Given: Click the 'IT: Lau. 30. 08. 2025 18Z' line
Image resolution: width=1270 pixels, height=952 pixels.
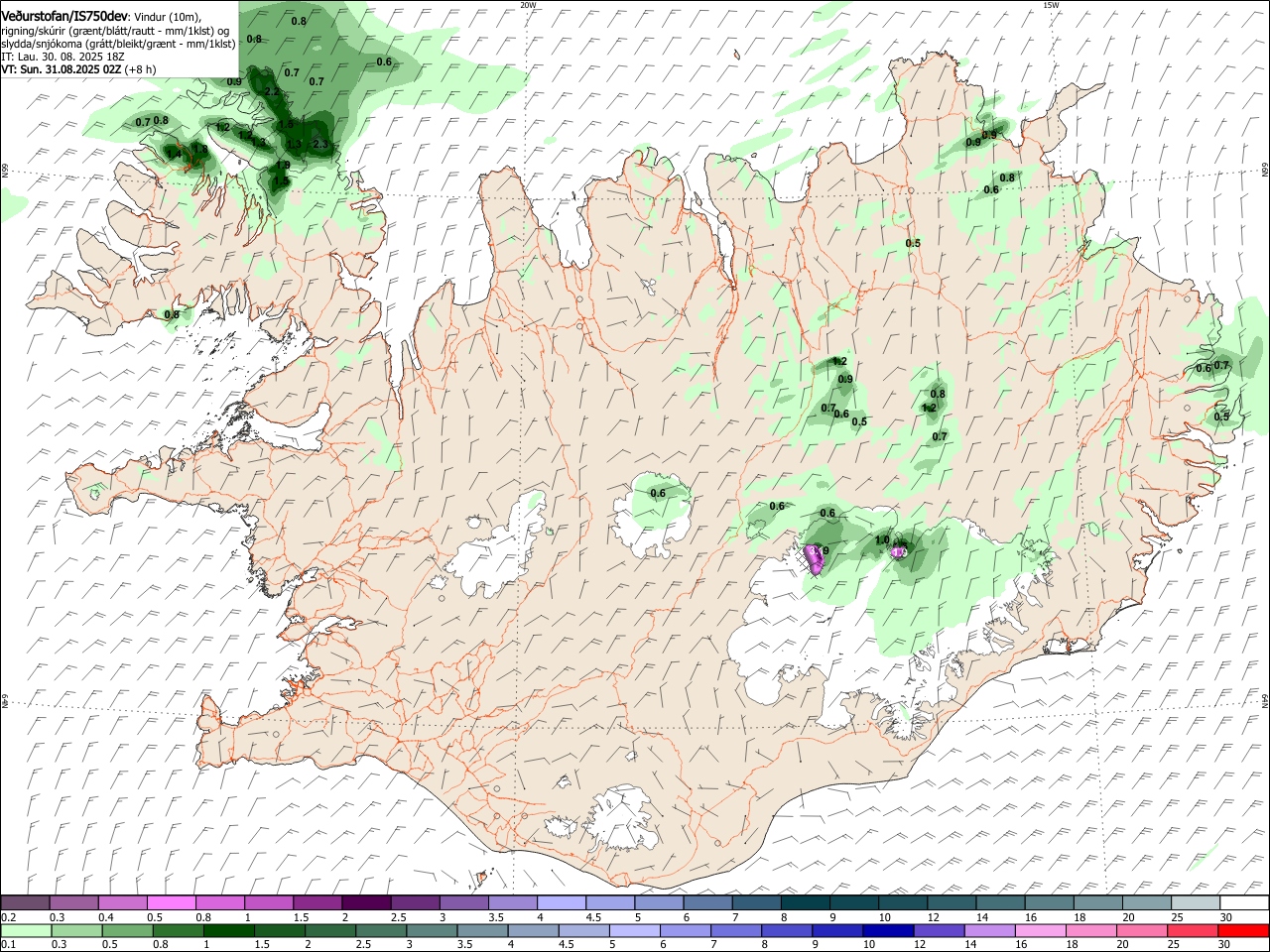Looking at the screenshot, I should 63,58.
